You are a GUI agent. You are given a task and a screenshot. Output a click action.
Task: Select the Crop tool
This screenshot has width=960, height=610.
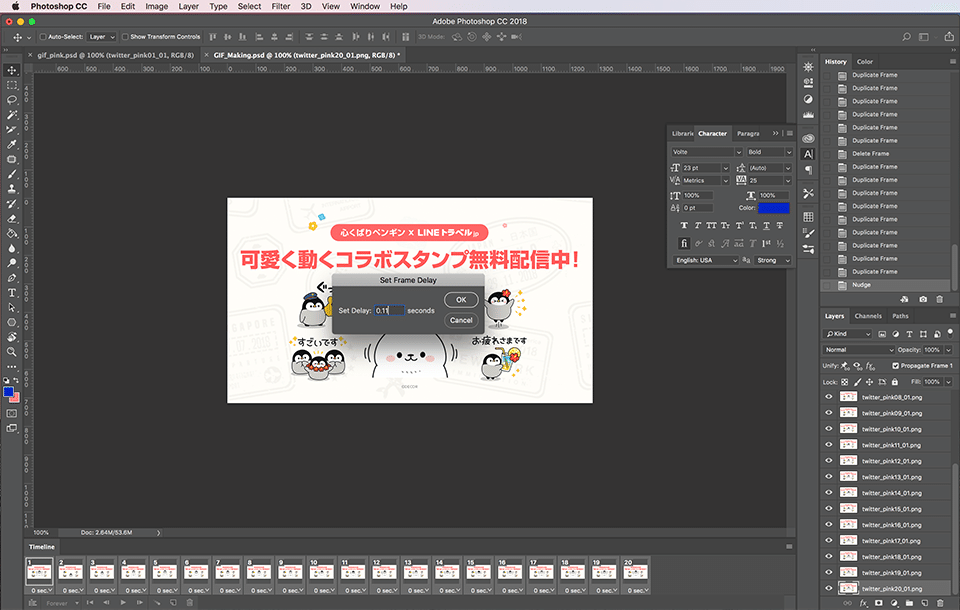tap(12, 130)
